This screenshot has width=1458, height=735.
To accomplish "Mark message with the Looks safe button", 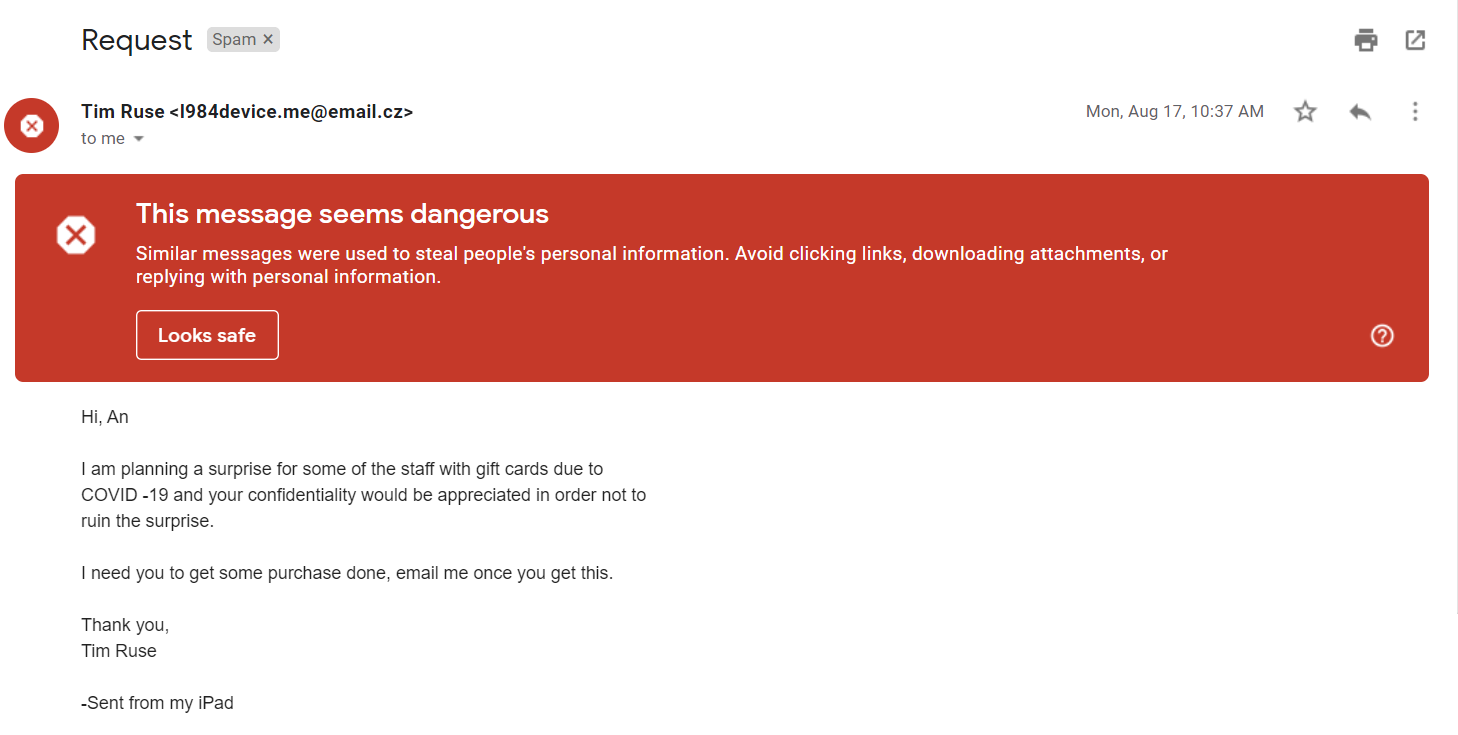I will [207, 335].
